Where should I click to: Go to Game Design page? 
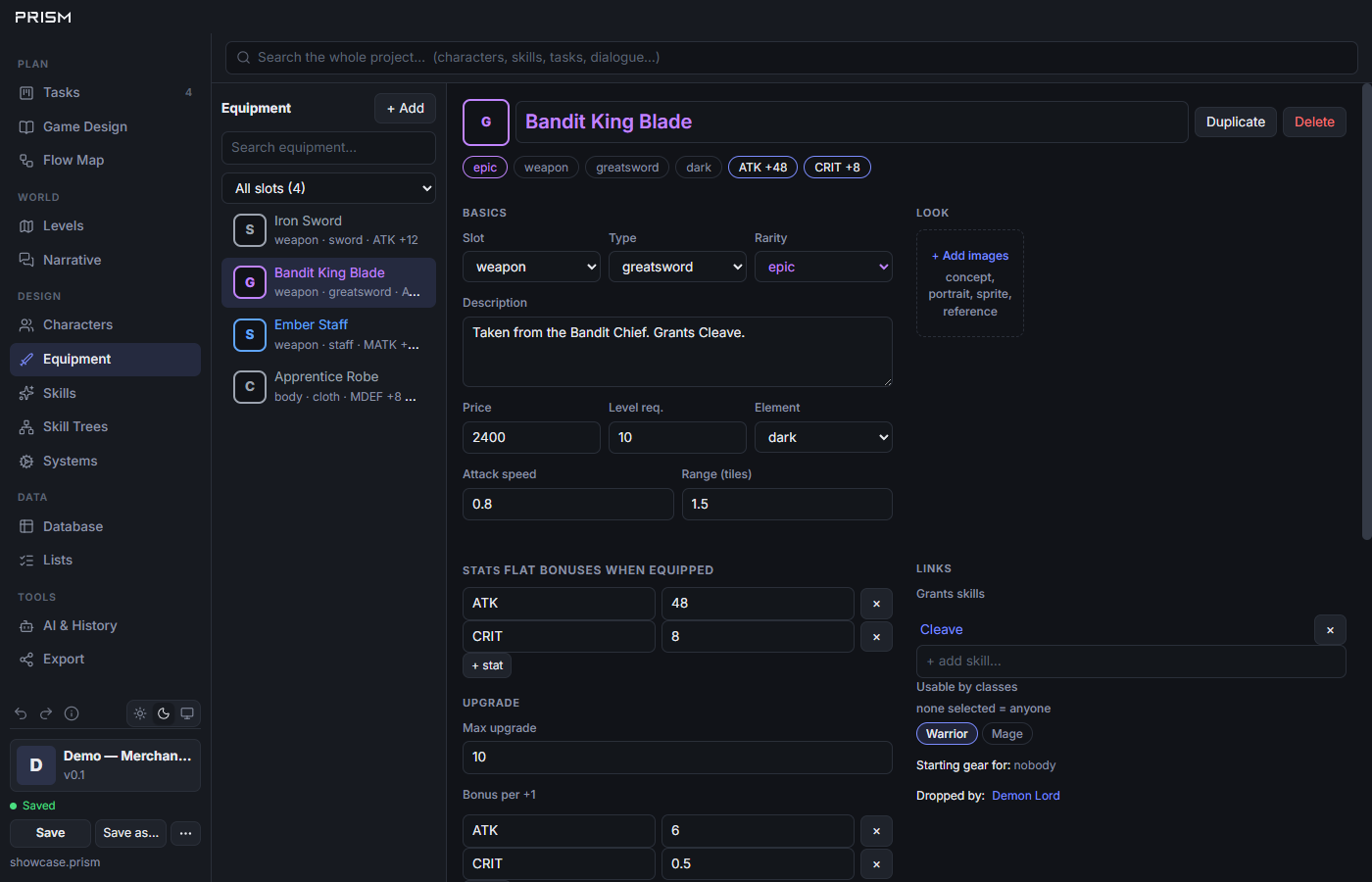coord(105,126)
